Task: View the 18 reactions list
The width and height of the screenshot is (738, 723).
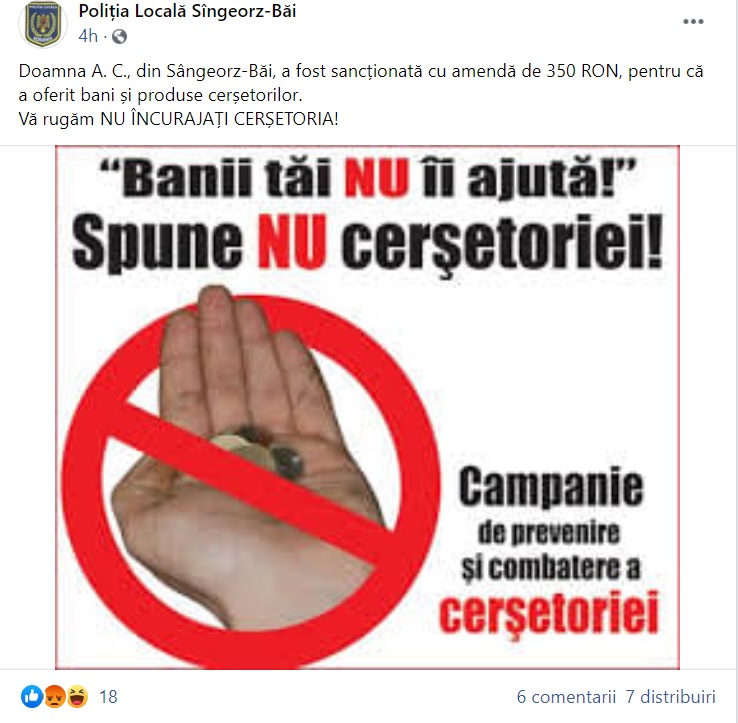Action: (x=108, y=697)
